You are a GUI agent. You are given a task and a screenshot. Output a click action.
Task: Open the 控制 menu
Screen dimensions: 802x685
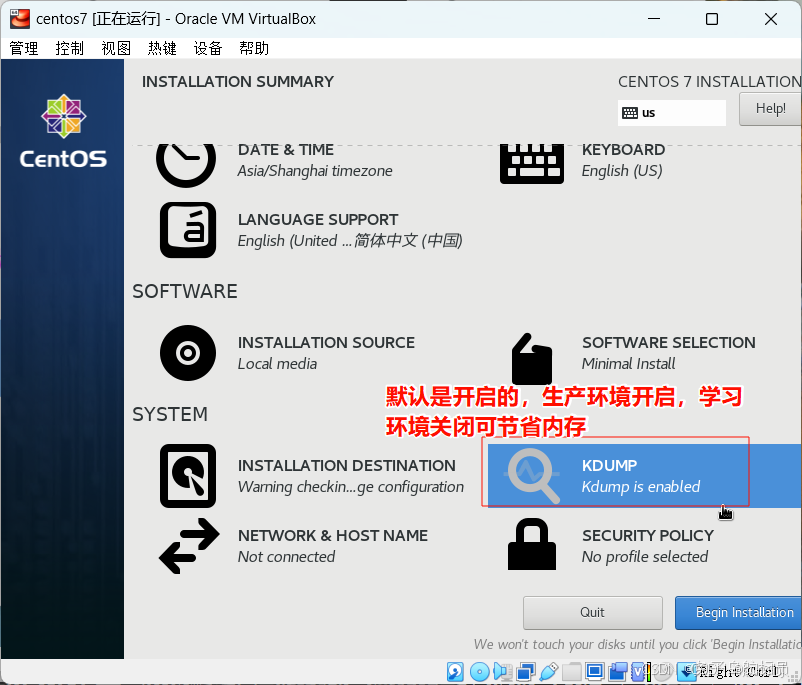tap(70, 49)
